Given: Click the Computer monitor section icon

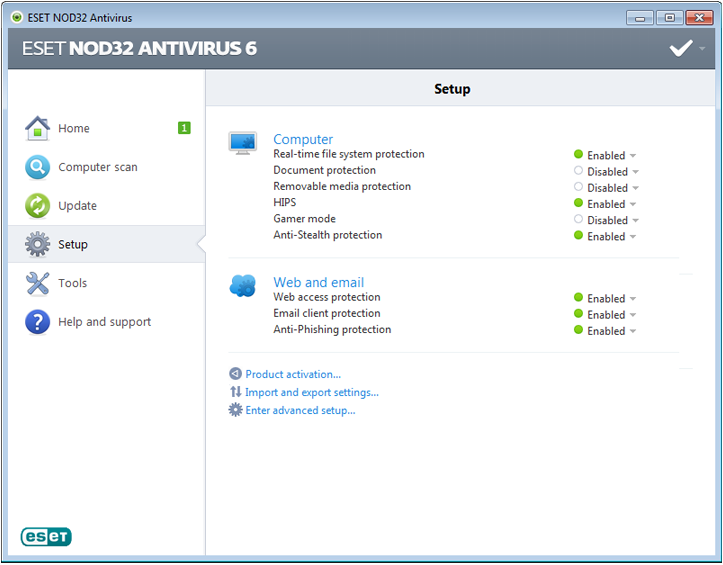Looking at the screenshot, I should [x=243, y=143].
